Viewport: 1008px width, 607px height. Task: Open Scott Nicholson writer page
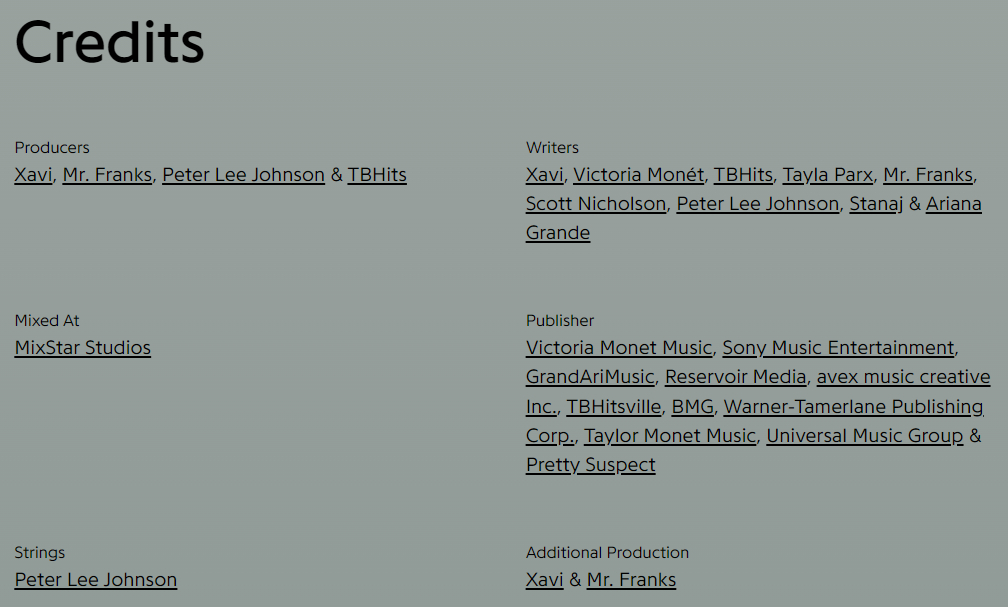(596, 204)
